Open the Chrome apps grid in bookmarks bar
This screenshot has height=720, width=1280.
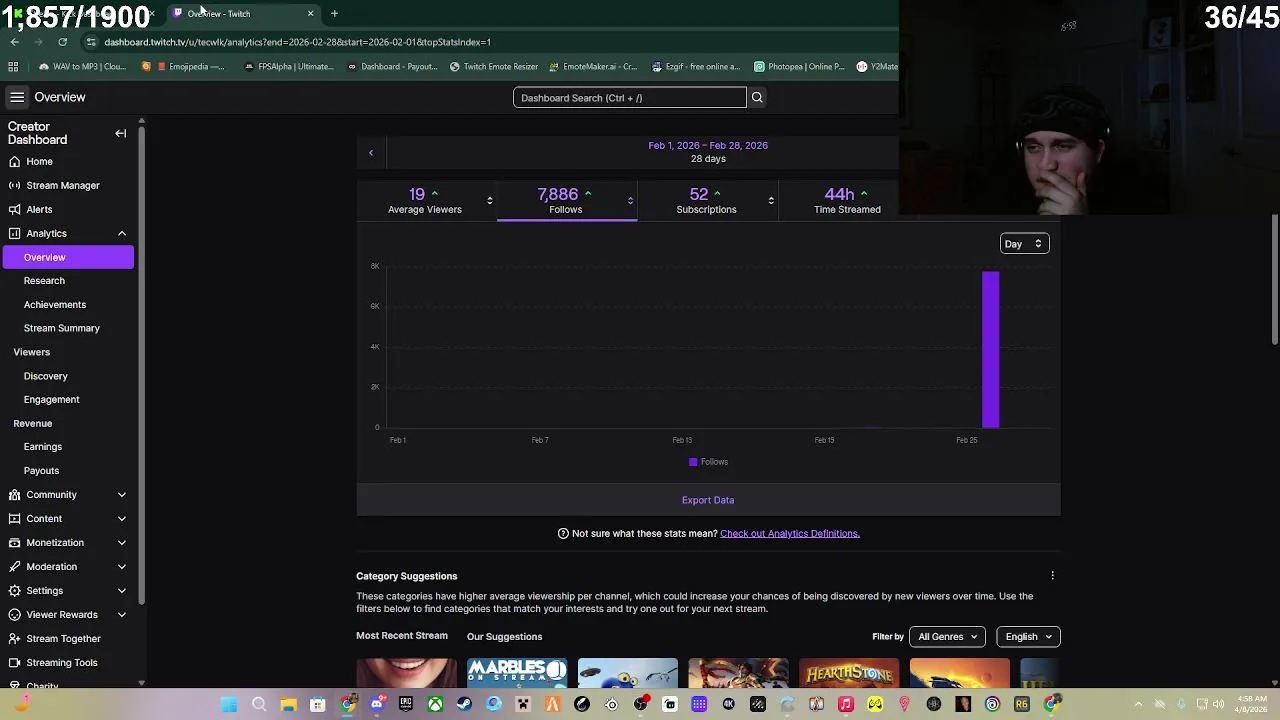[13, 67]
